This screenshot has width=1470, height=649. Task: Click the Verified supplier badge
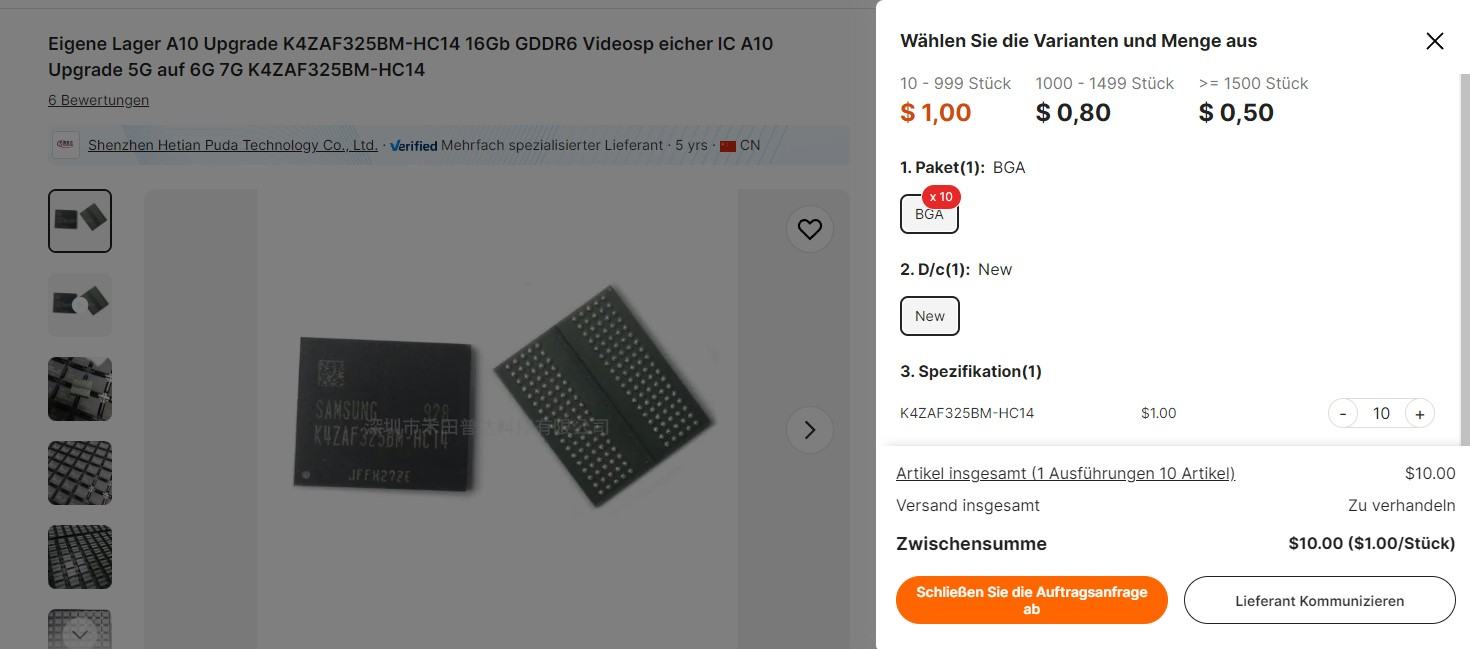(x=413, y=145)
